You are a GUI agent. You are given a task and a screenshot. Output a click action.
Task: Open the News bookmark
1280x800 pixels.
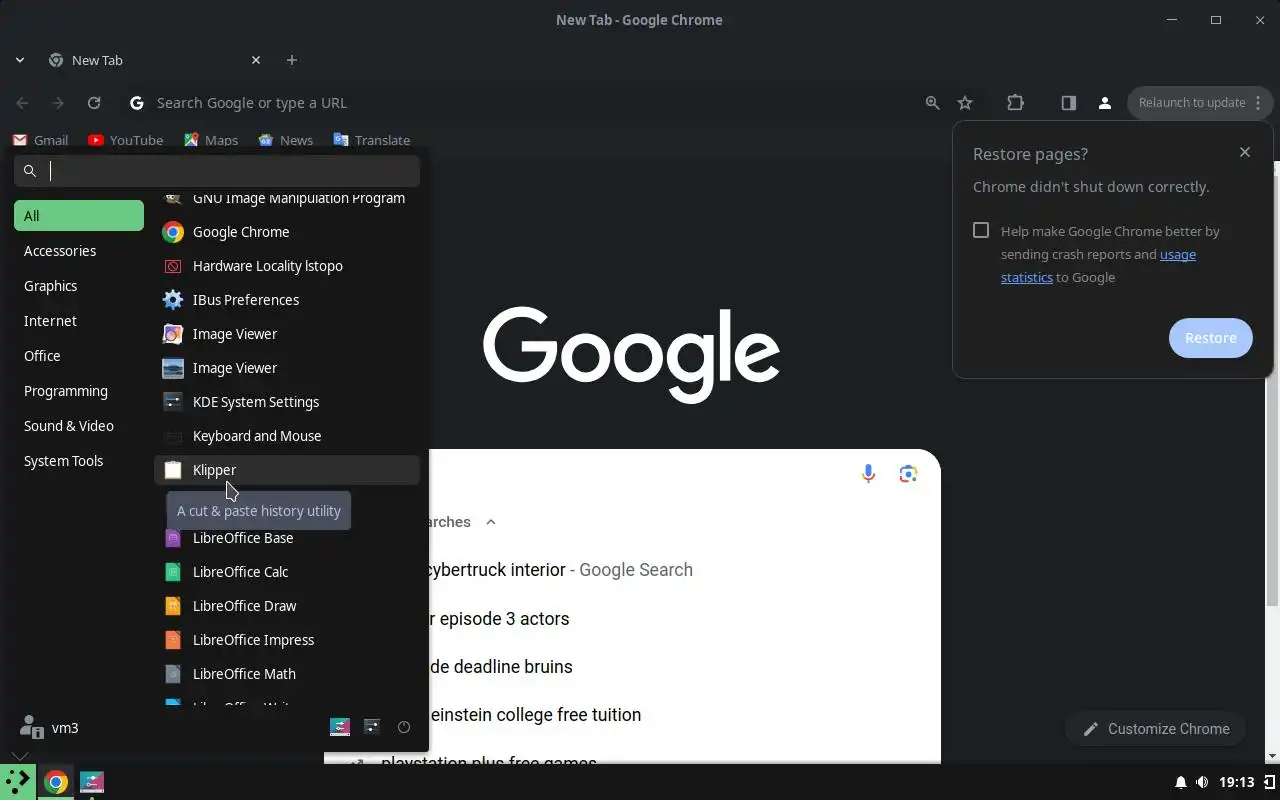286,140
